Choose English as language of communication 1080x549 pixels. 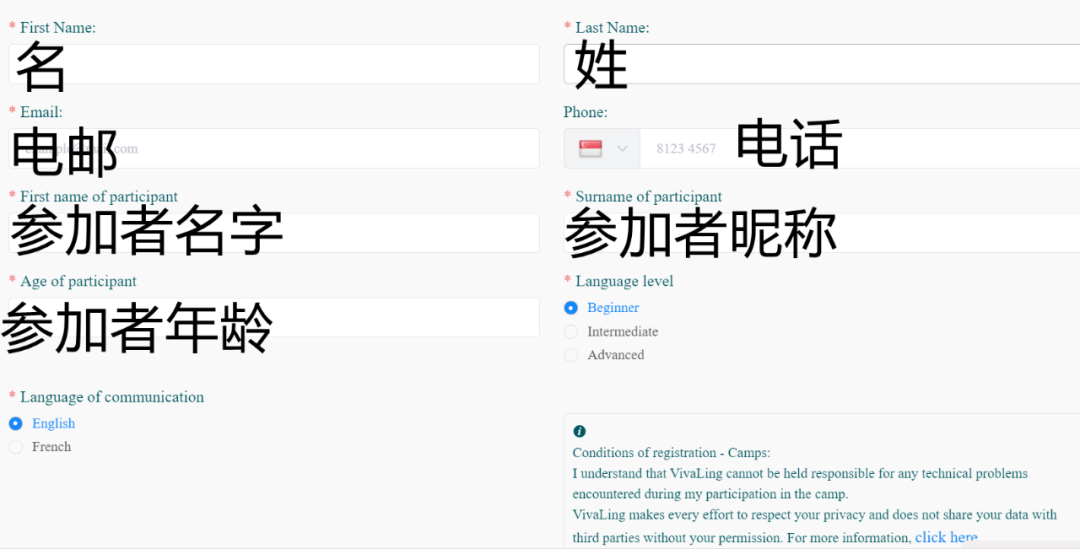pyautogui.click(x=15, y=424)
